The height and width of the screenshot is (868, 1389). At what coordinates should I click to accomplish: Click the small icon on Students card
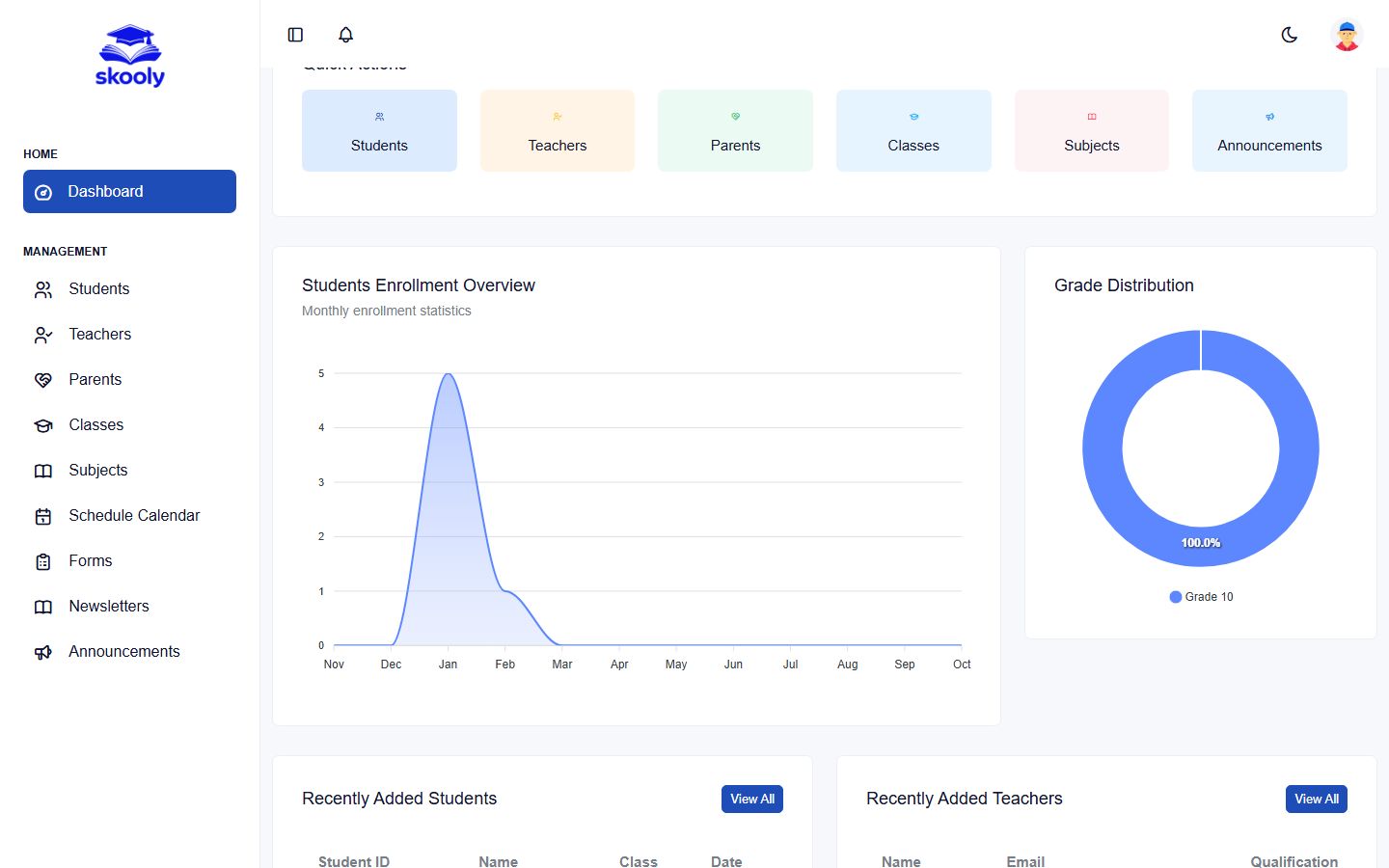(379, 117)
